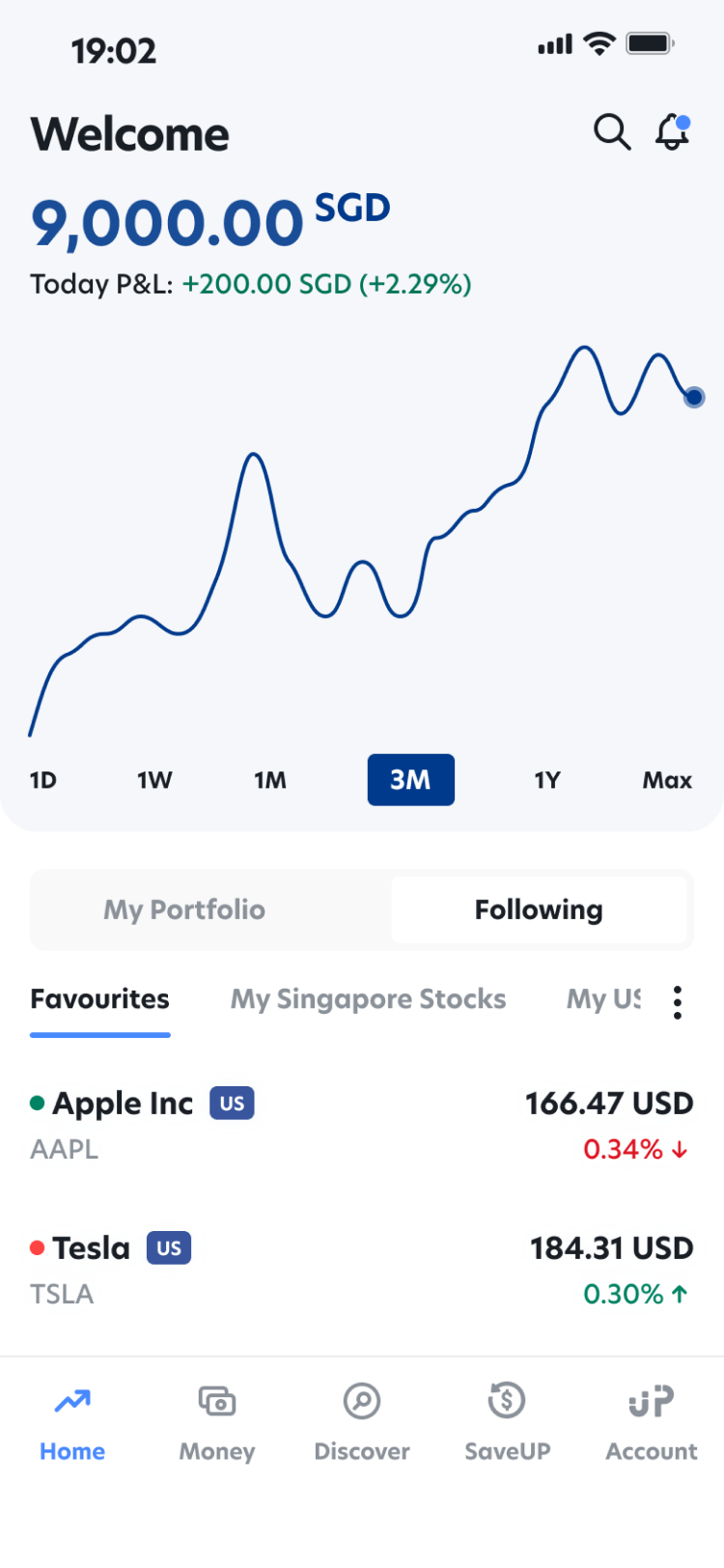Open the SaveUP icon

(507, 1401)
